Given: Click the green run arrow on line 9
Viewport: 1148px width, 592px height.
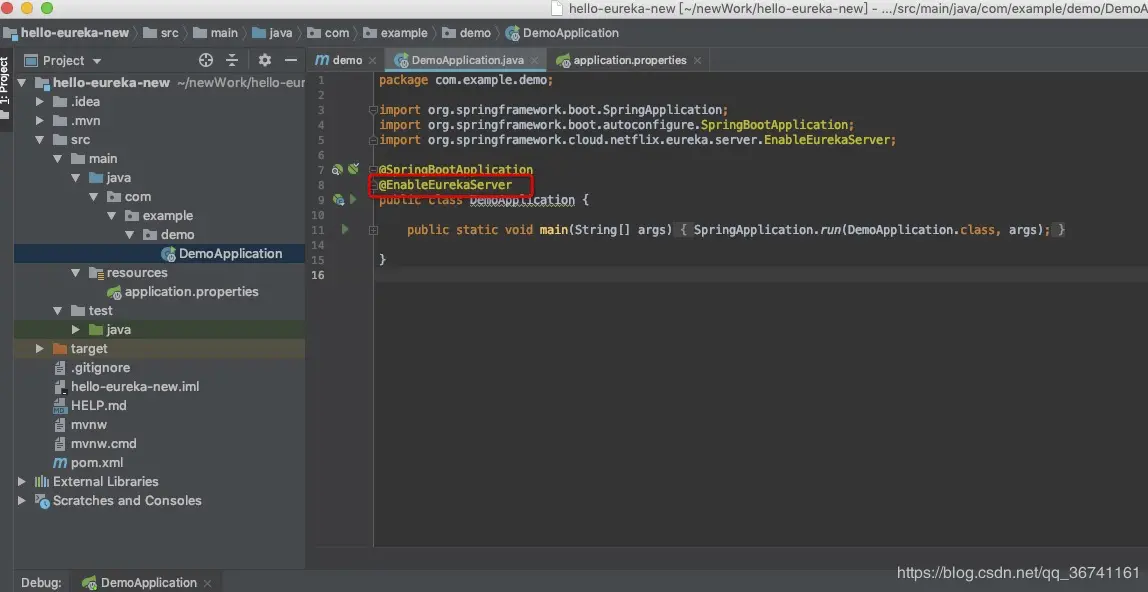Looking at the screenshot, I should pyautogui.click(x=353, y=200).
